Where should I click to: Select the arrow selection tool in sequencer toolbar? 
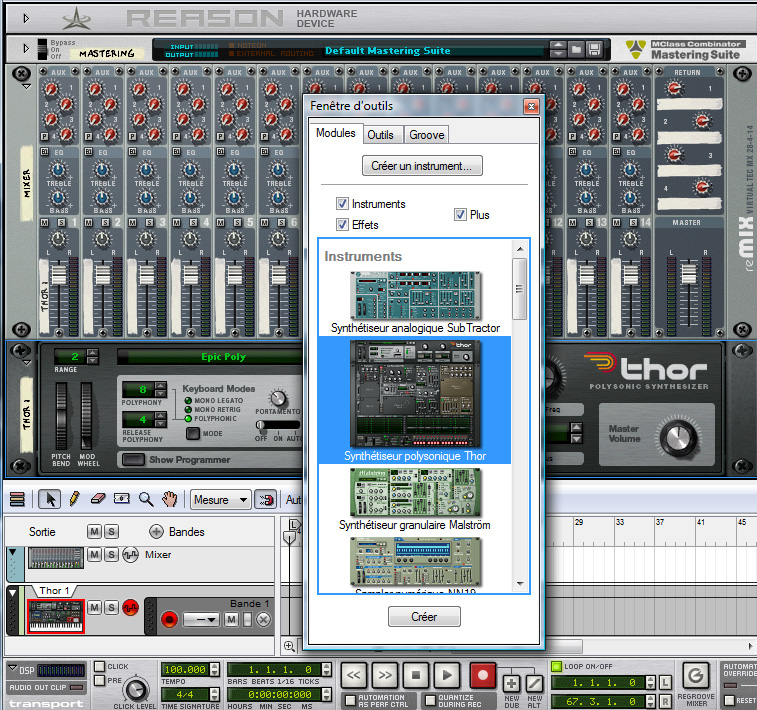(x=49, y=499)
